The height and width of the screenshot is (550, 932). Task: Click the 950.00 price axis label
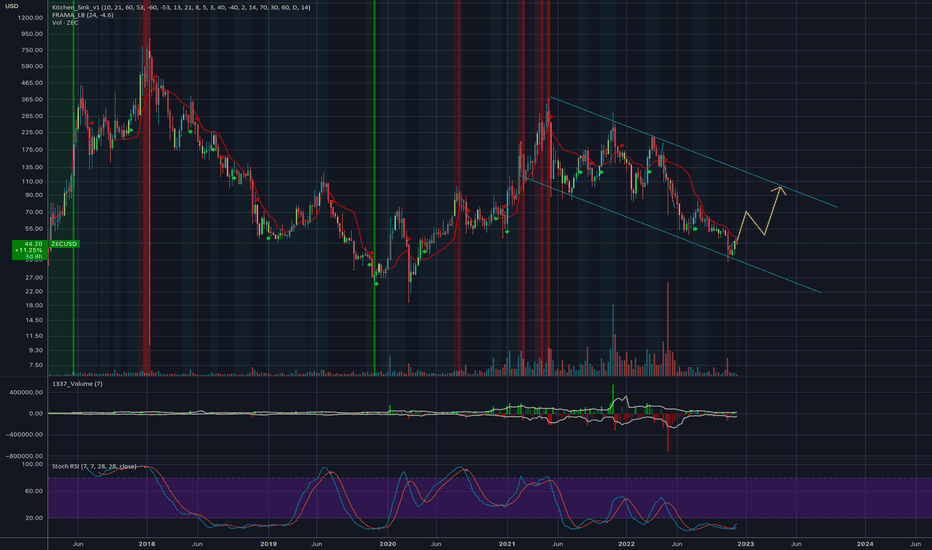[32, 34]
